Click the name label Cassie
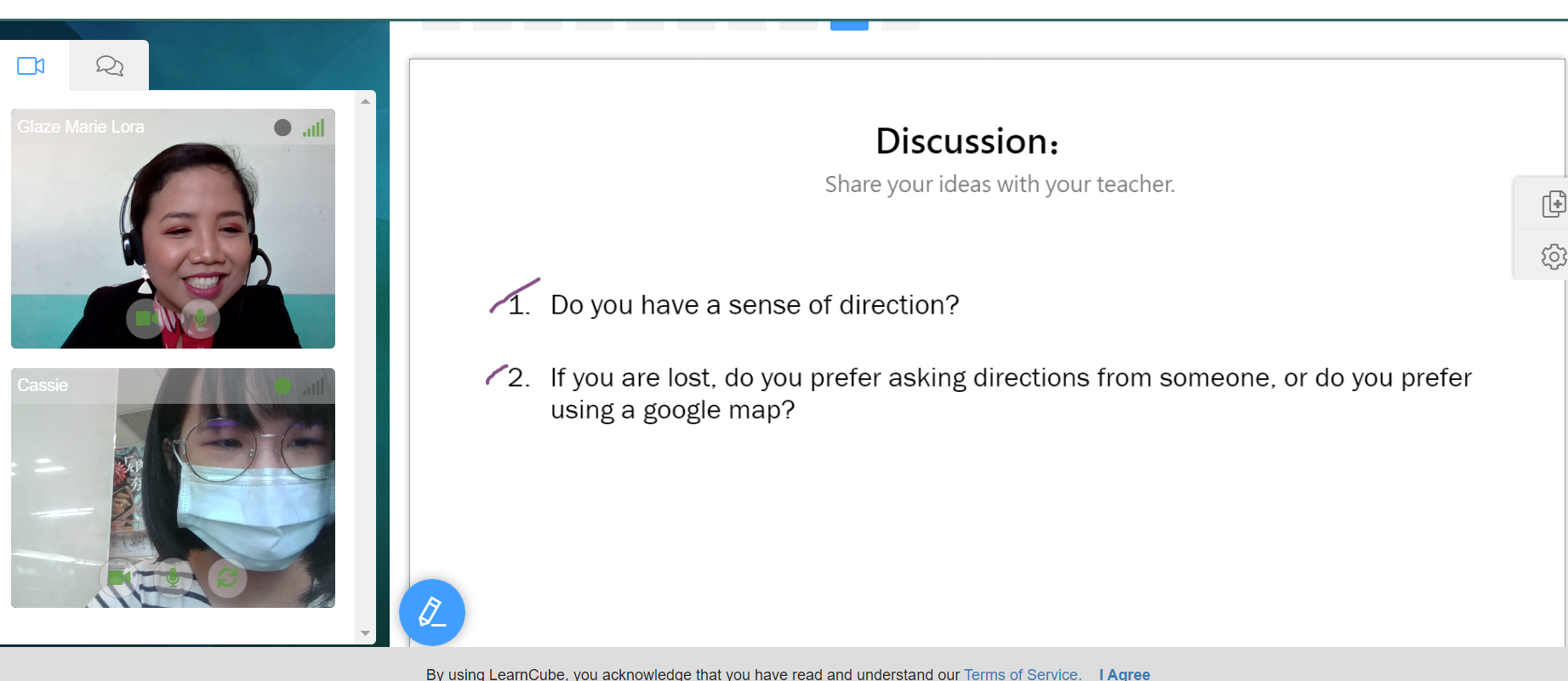 click(43, 385)
